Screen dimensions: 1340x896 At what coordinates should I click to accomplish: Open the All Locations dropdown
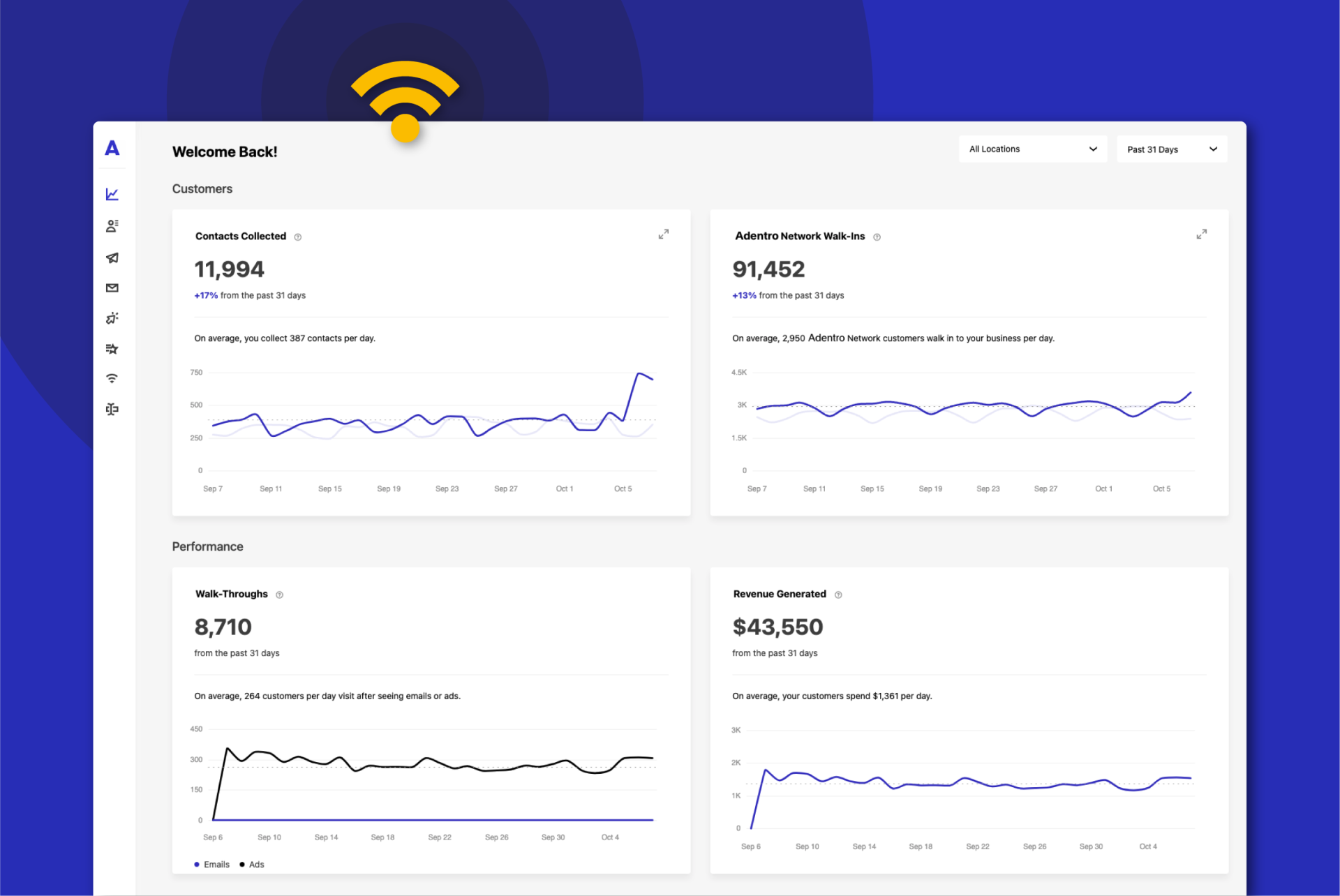click(x=1032, y=149)
